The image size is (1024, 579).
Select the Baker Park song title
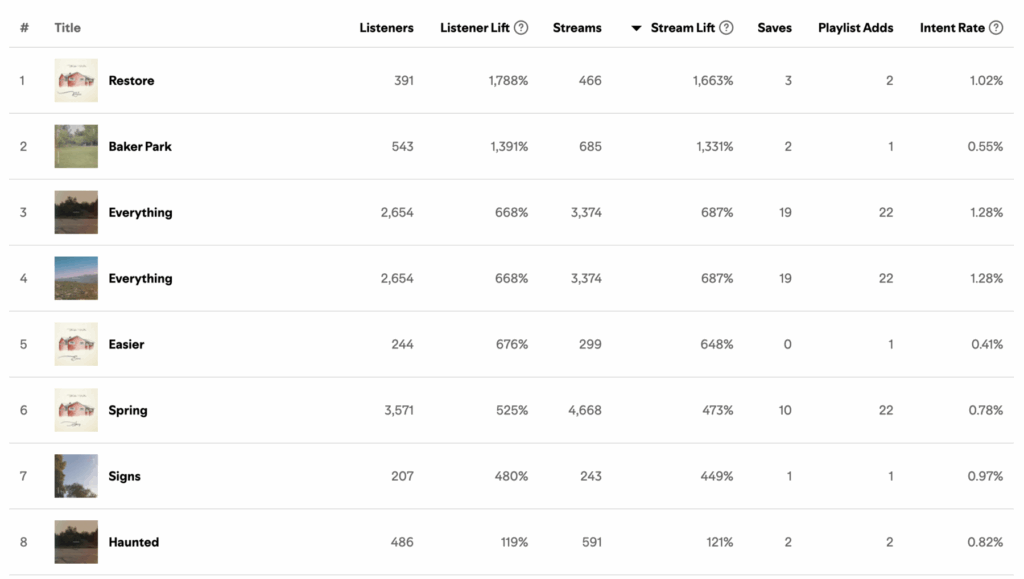[x=140, y=146]
